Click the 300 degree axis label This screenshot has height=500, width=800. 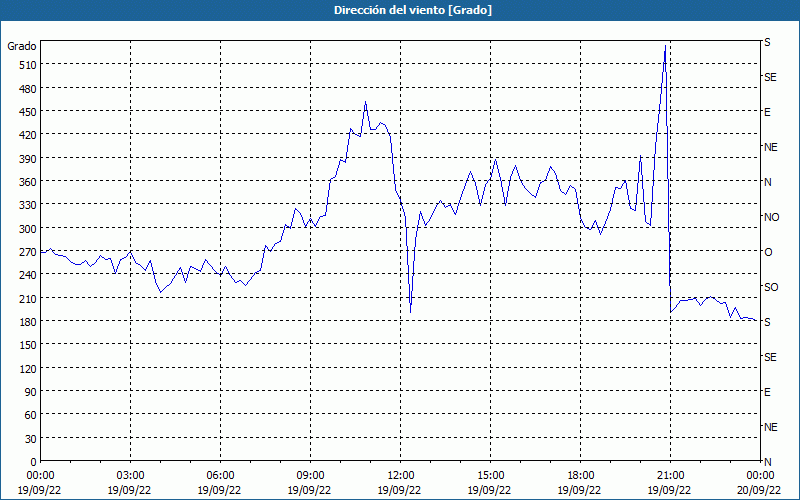28,228
